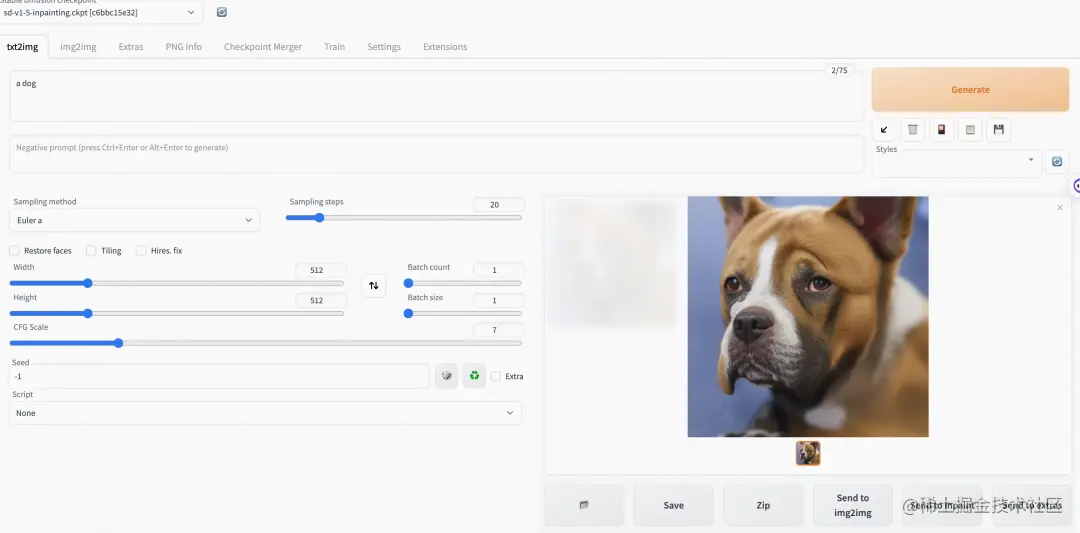Adjust the Height slider
This screenshot has width=1080, height=533.
(x=176, y=313)
